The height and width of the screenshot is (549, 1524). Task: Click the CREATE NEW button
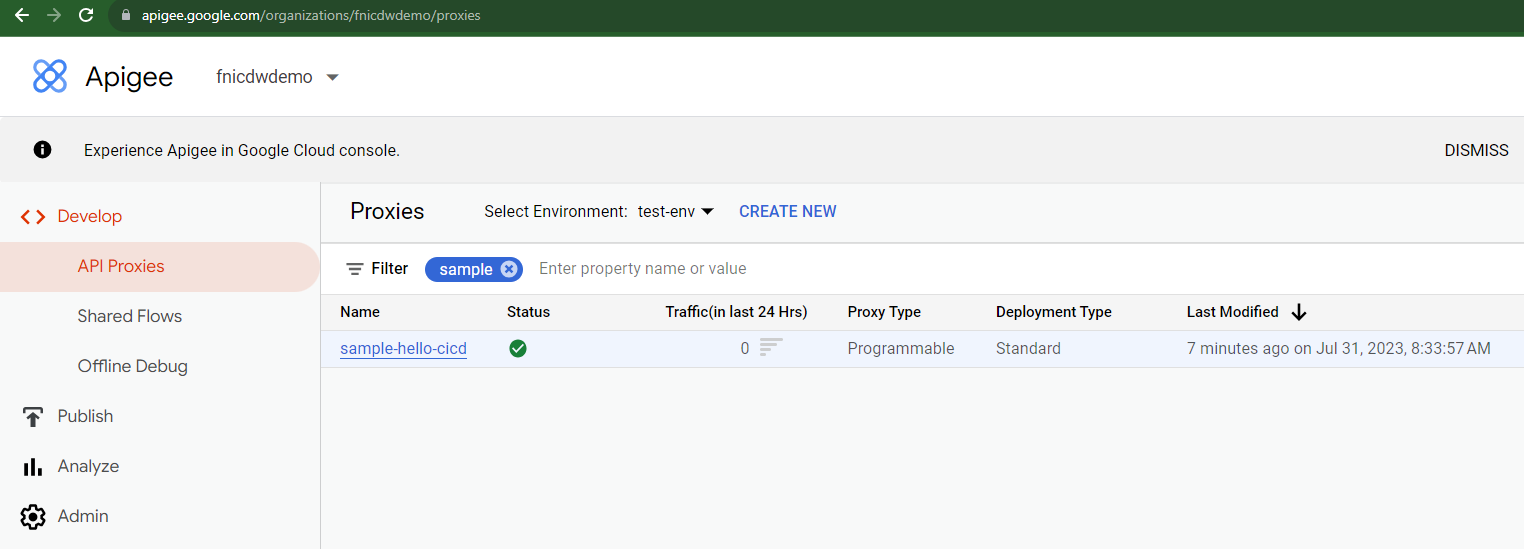click(x=787, y=211)
